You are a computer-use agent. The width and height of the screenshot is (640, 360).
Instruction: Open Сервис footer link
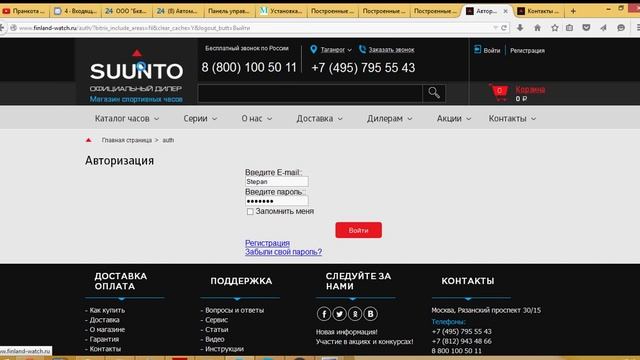(216, 320)
